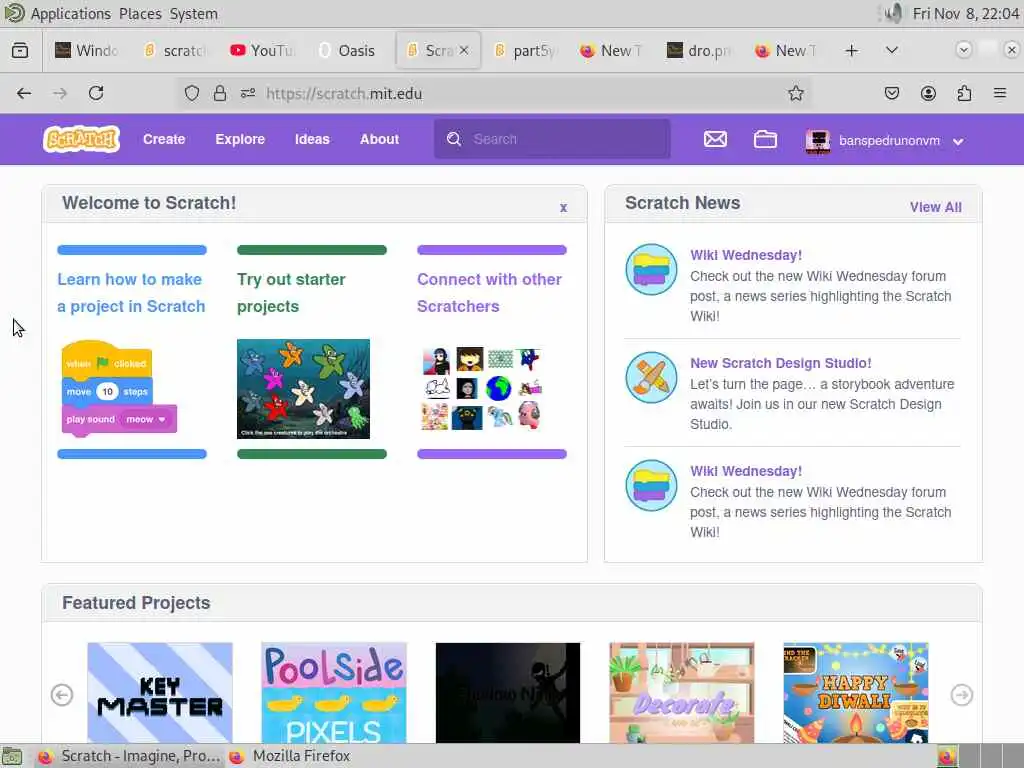Open the Key Master project thumbnail
This screenshot has width=1024, height=768.
[160, 692]
